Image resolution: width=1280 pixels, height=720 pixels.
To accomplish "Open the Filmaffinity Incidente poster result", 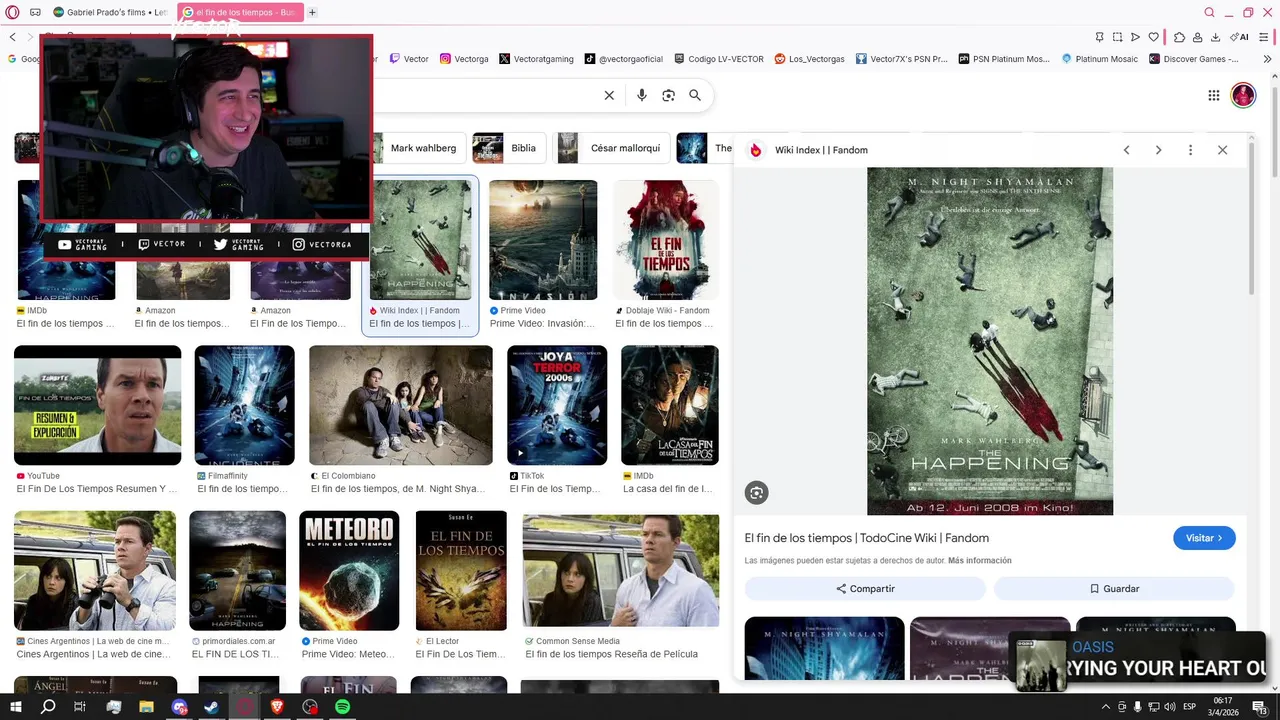I will pos(245,405).
